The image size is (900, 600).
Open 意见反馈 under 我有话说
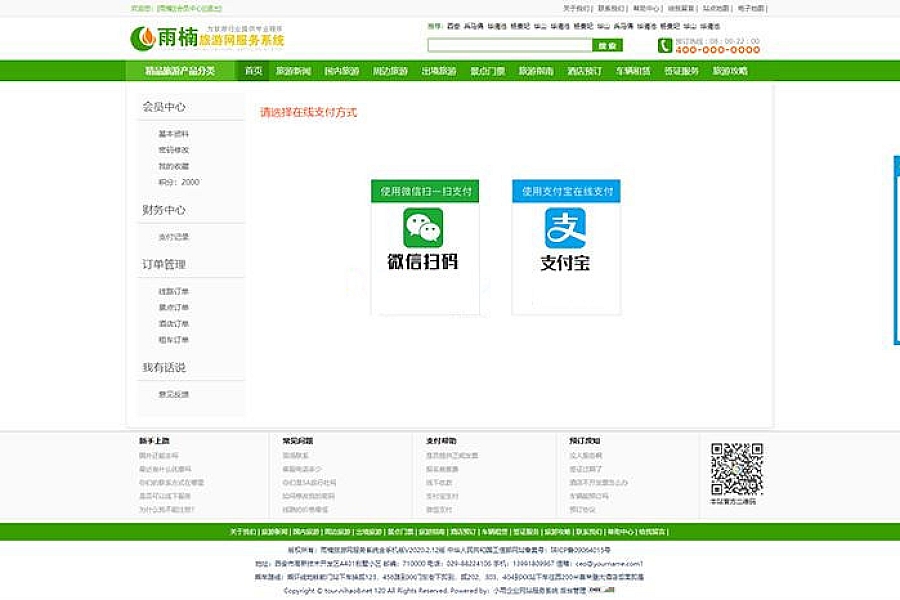click(173, 394)
